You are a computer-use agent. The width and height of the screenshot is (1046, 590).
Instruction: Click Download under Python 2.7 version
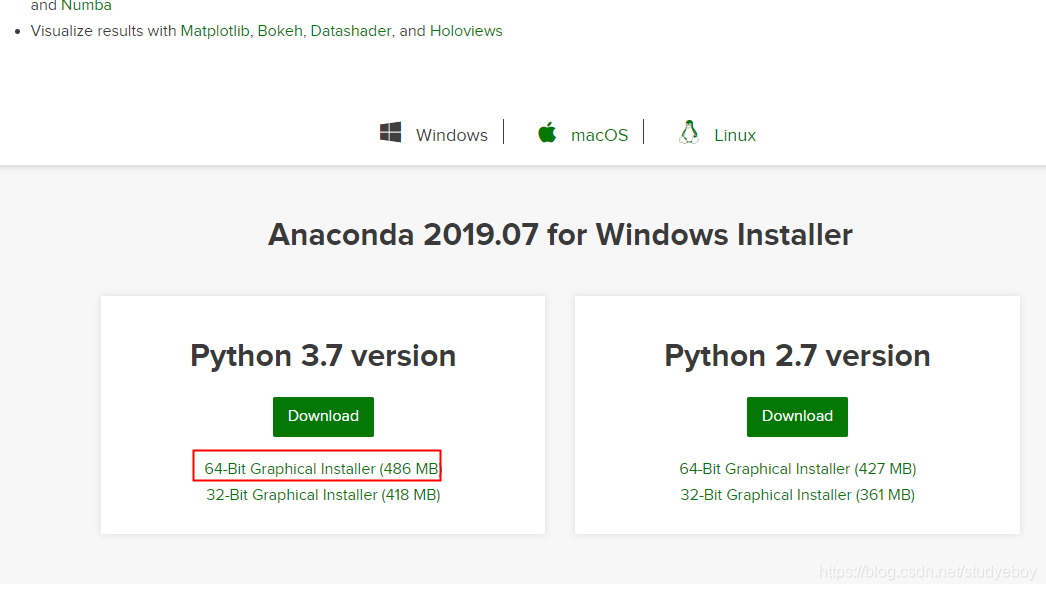click(797, 416)
